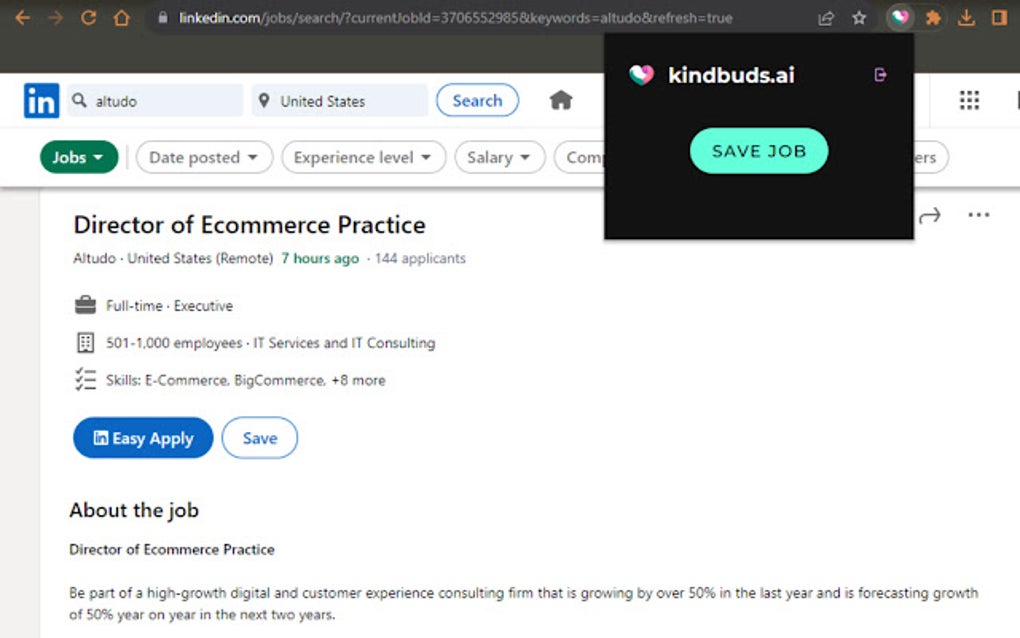Expand the Experience level filter

[x=362, y=157]
